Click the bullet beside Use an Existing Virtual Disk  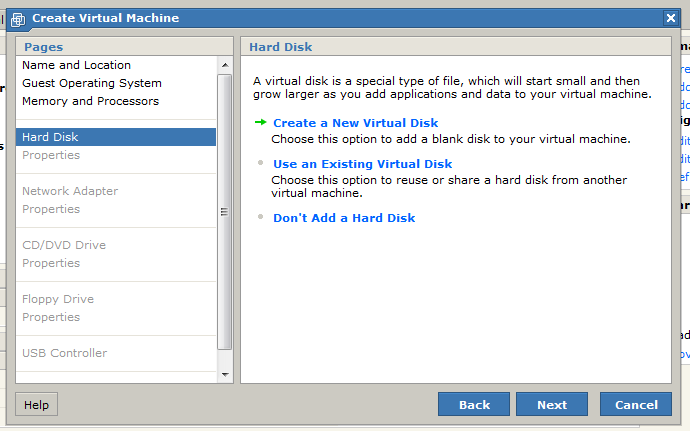pyautogui.click(x=261, y=164)
